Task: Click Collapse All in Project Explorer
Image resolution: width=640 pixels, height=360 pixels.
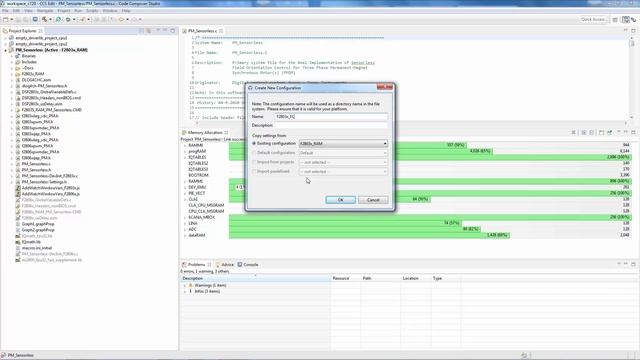Action: click(x=141, y=31)
